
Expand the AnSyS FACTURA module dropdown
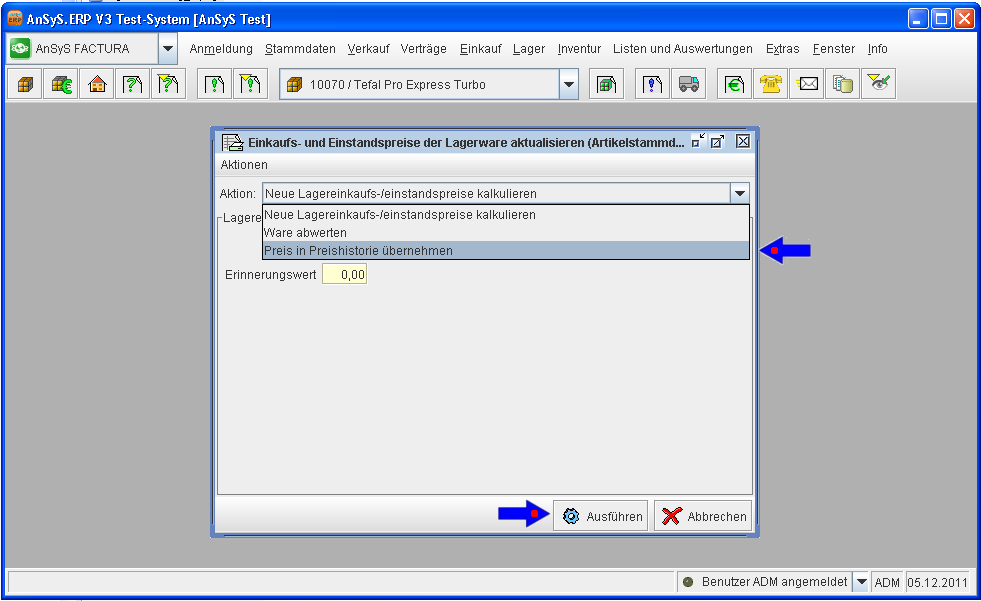(x=168, y=48)
